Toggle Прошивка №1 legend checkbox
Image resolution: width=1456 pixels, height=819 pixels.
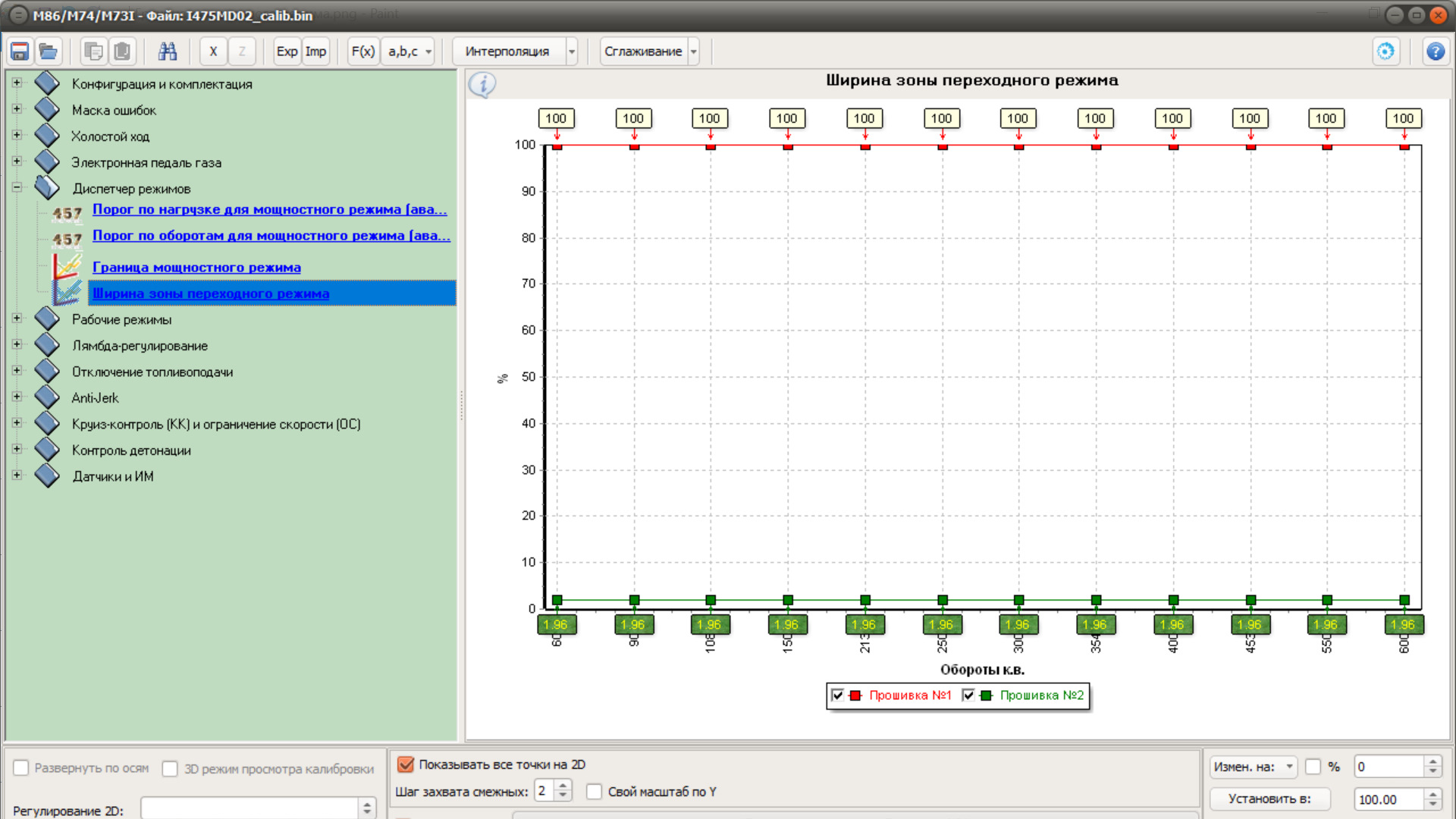click(837, 695)
